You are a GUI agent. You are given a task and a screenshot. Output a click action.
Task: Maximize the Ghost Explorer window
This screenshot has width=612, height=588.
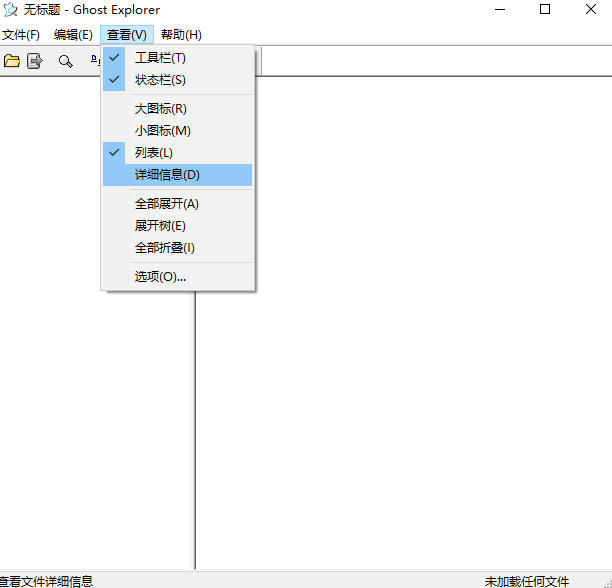[545, 9]
